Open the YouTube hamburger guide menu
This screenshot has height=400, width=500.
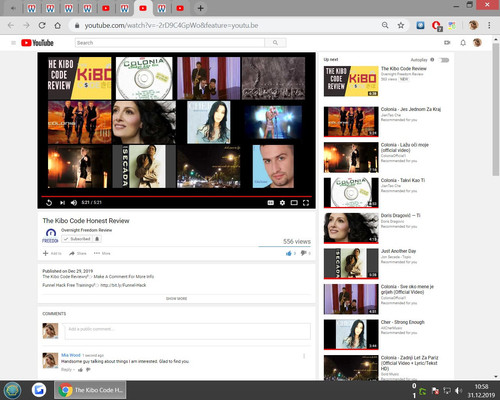point(13,43)
